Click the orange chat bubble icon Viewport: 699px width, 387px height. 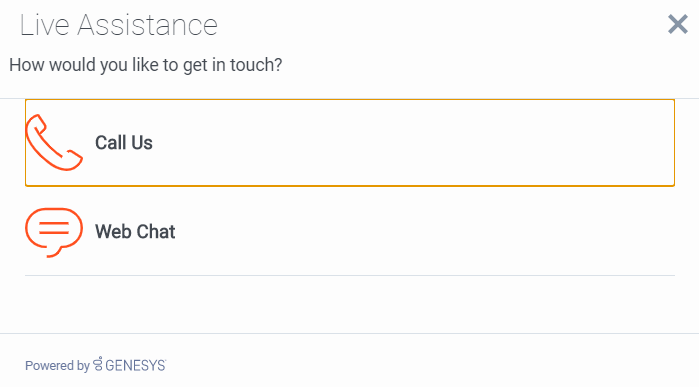point(54,232)
